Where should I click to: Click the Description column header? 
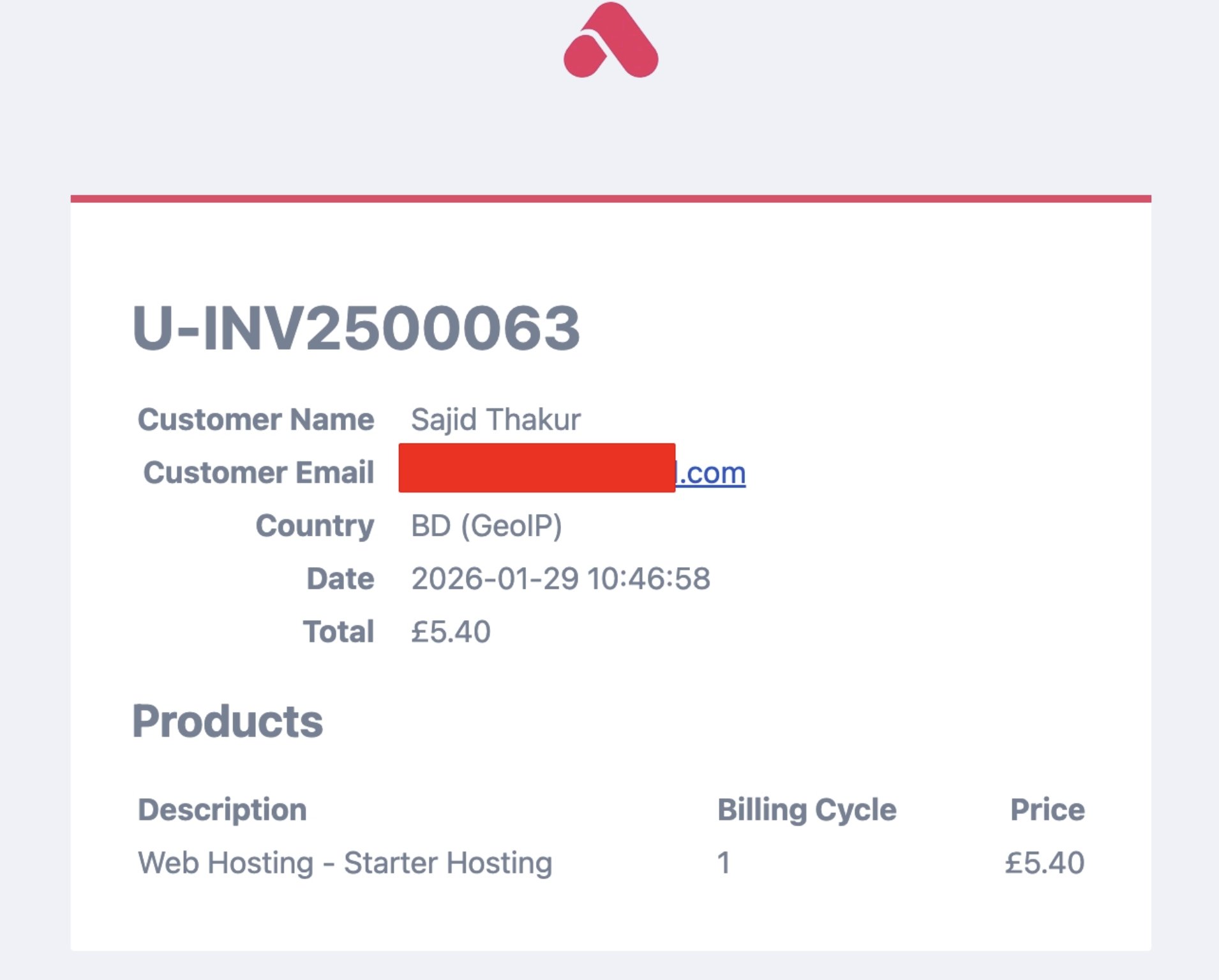click(x=222, y=810)
